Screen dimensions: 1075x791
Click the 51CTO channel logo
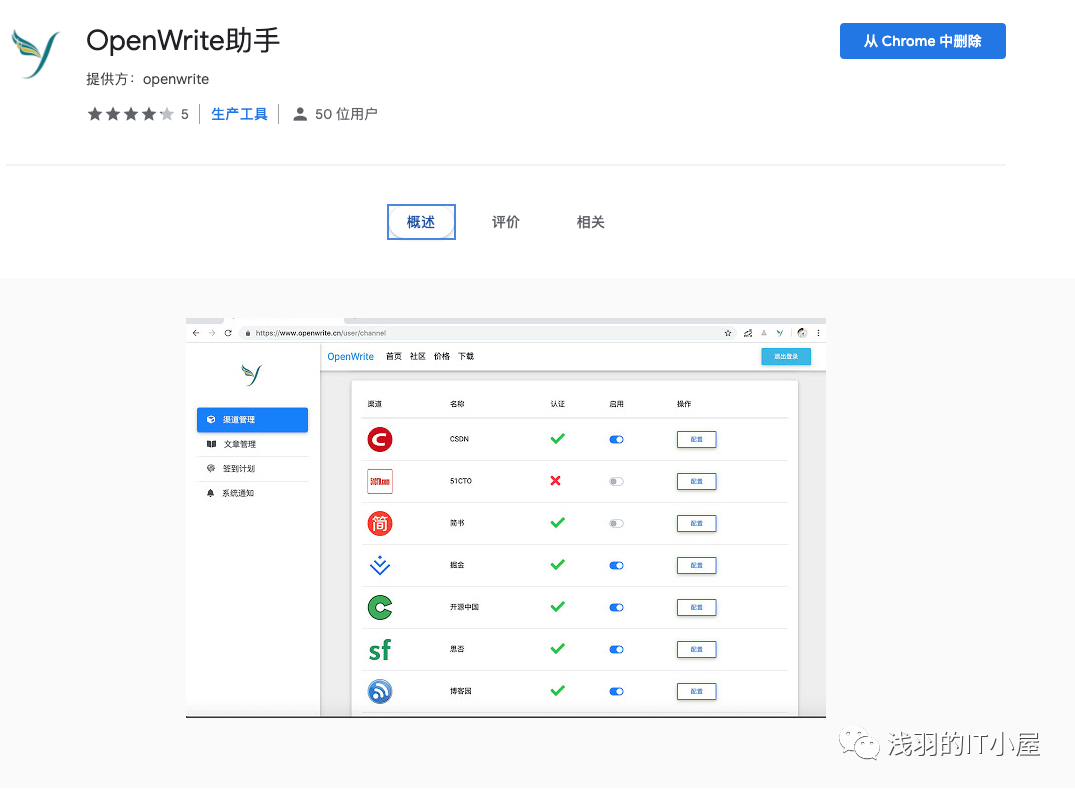click(380, 481)
